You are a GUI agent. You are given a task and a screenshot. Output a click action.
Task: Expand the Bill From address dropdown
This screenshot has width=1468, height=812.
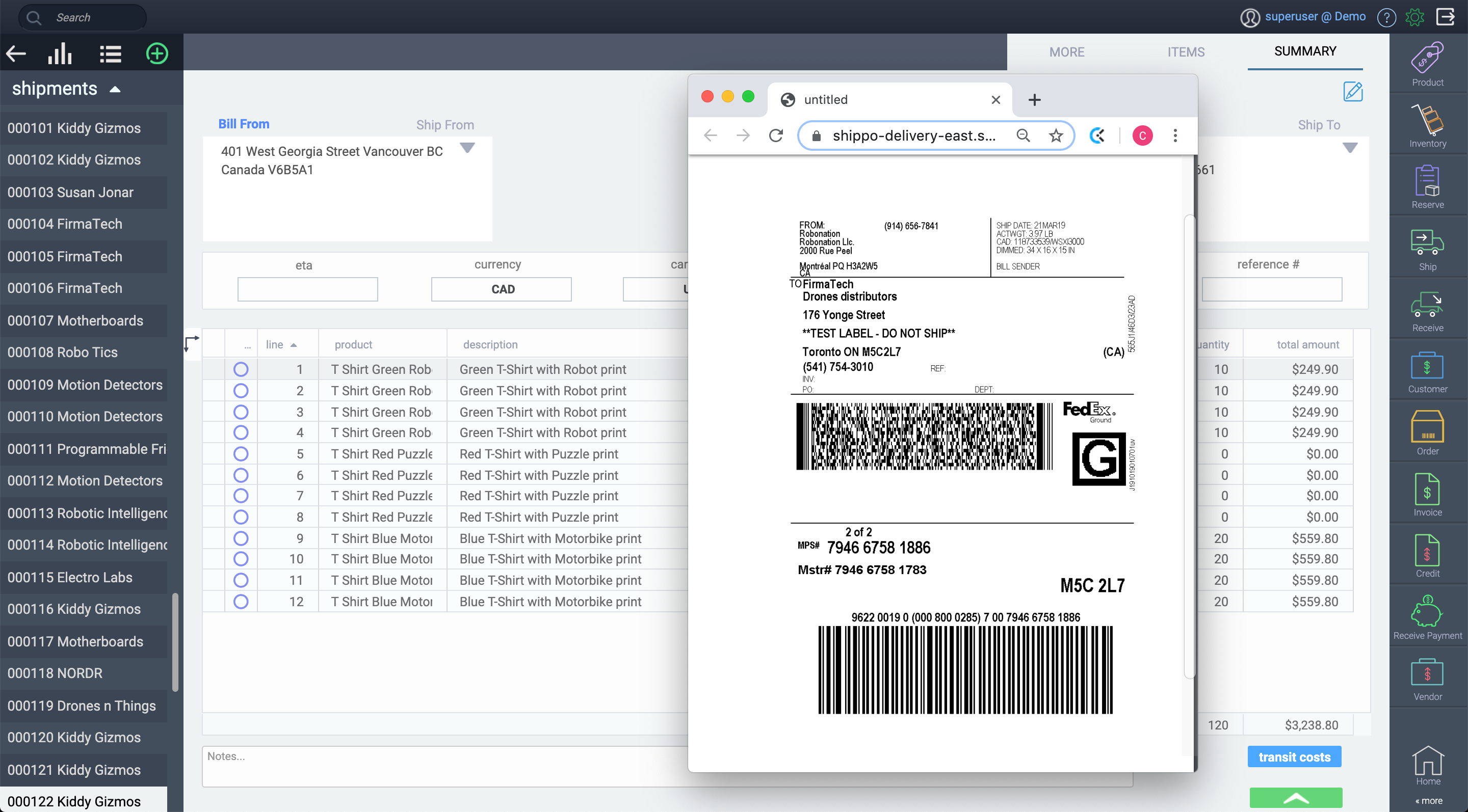point(467,148)
